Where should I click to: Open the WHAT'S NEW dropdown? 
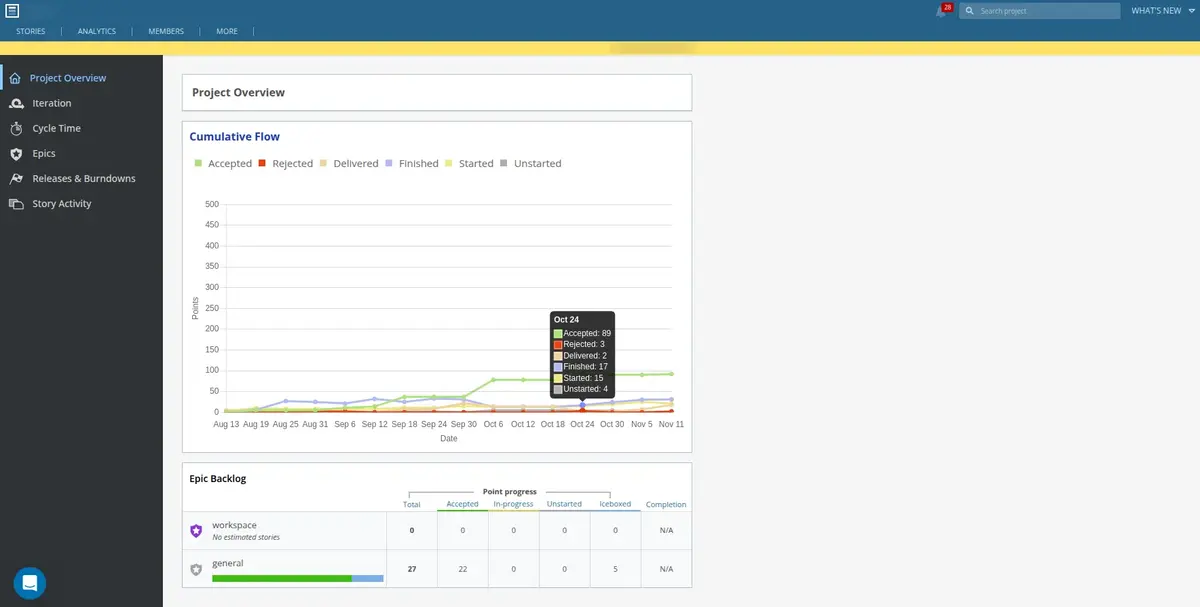[x=1158, y=10]
